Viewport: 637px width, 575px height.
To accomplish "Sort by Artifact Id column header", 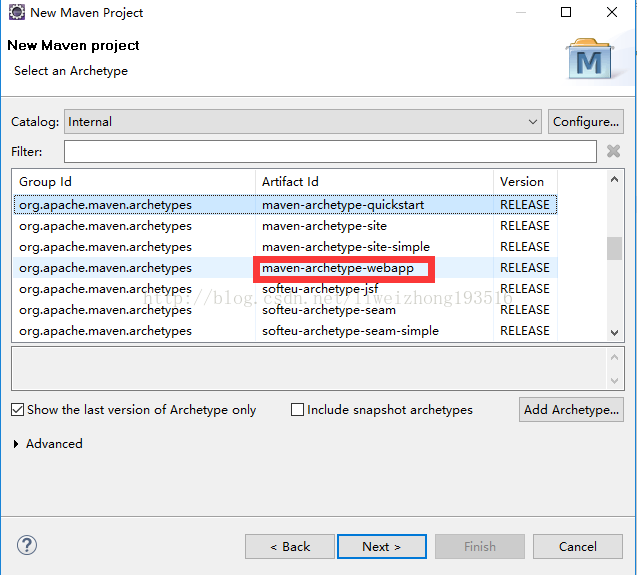I will (374, 182).
